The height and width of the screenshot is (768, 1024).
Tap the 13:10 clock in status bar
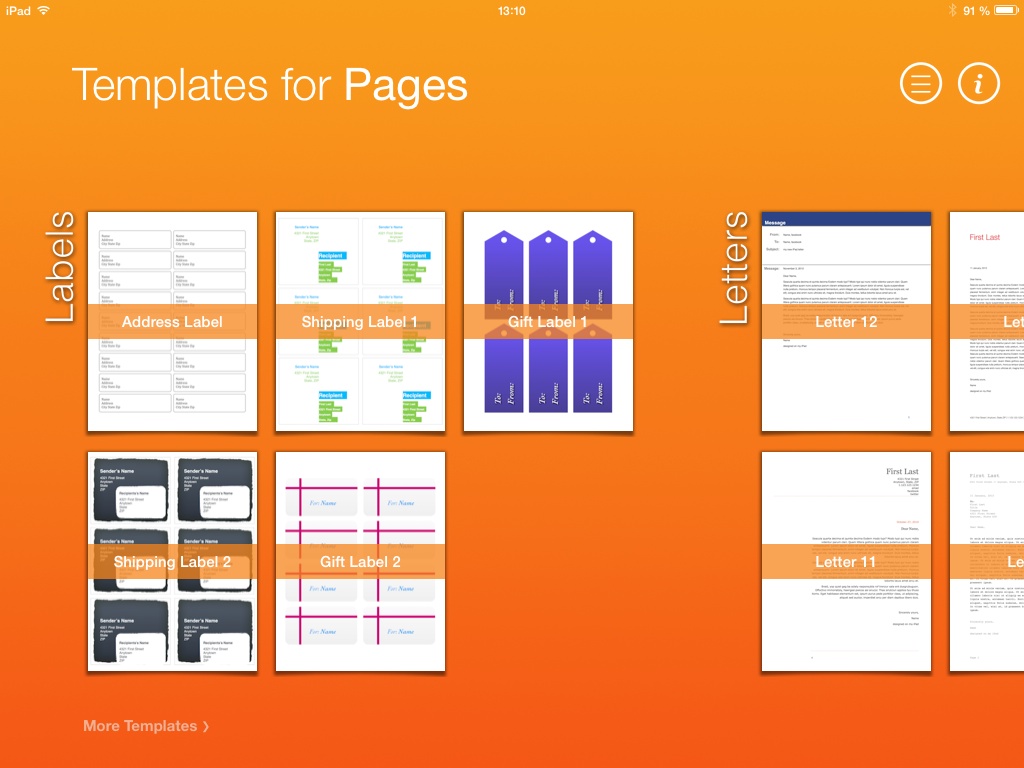[x=511, y=10]
